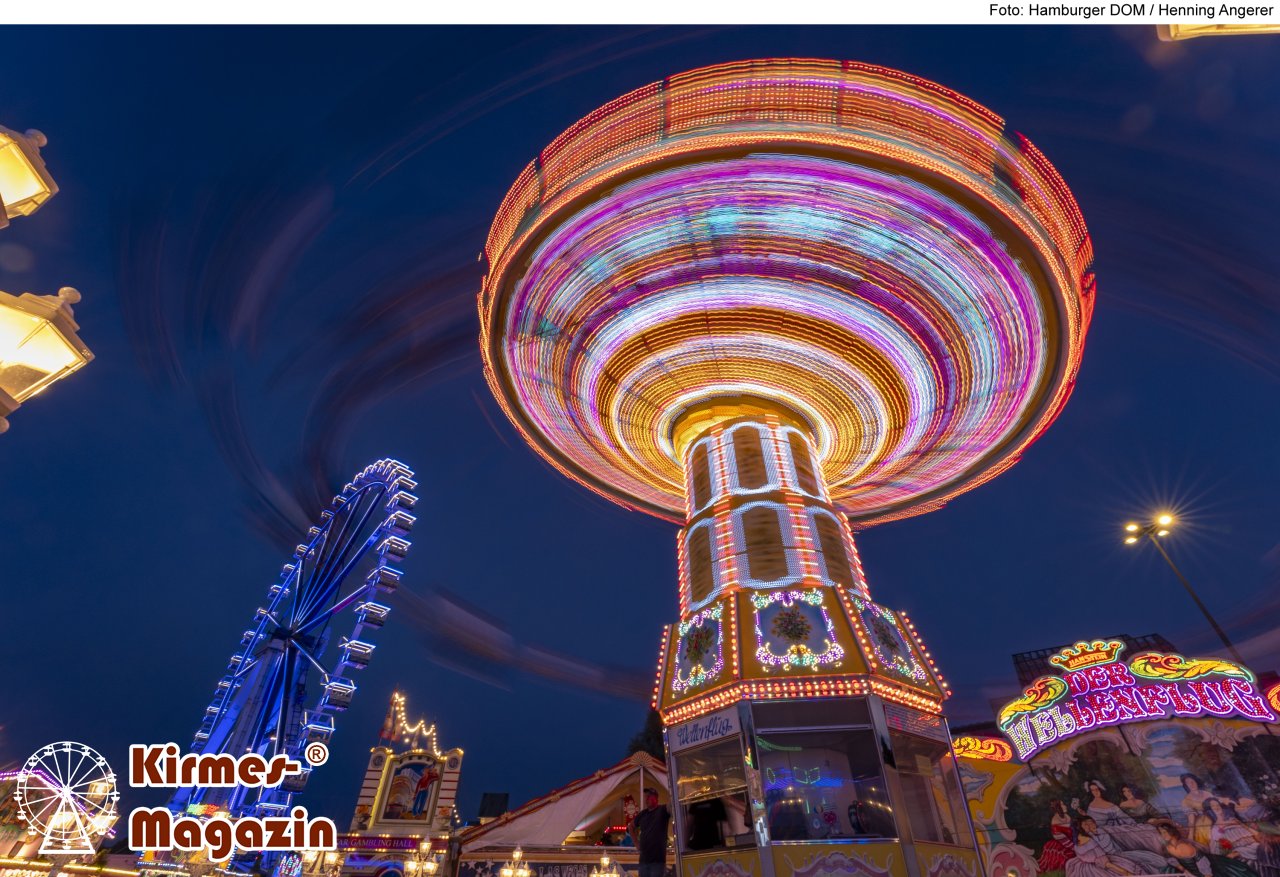The image size is (1280, 877).
Task: Click the upper glowing lantern at left edge
Action: tap(22, 174)
